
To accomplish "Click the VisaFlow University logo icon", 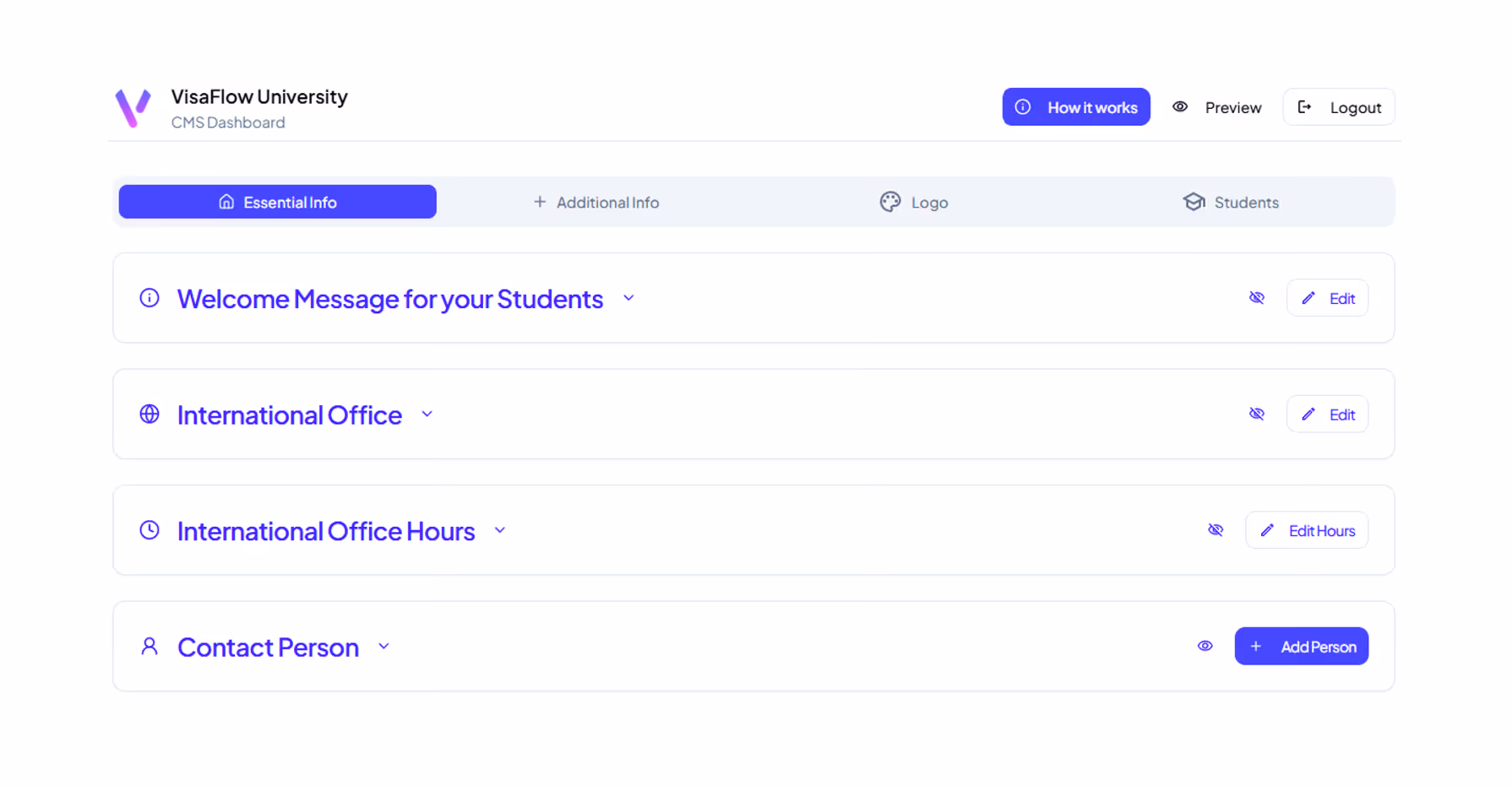I will tap(133, 108).
